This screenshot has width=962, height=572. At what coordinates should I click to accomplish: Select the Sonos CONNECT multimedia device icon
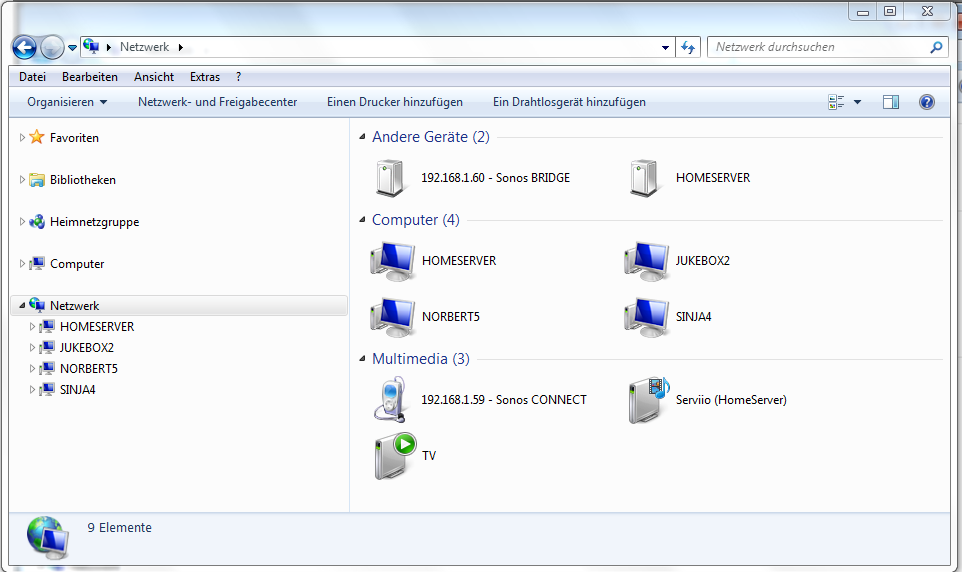391,400
